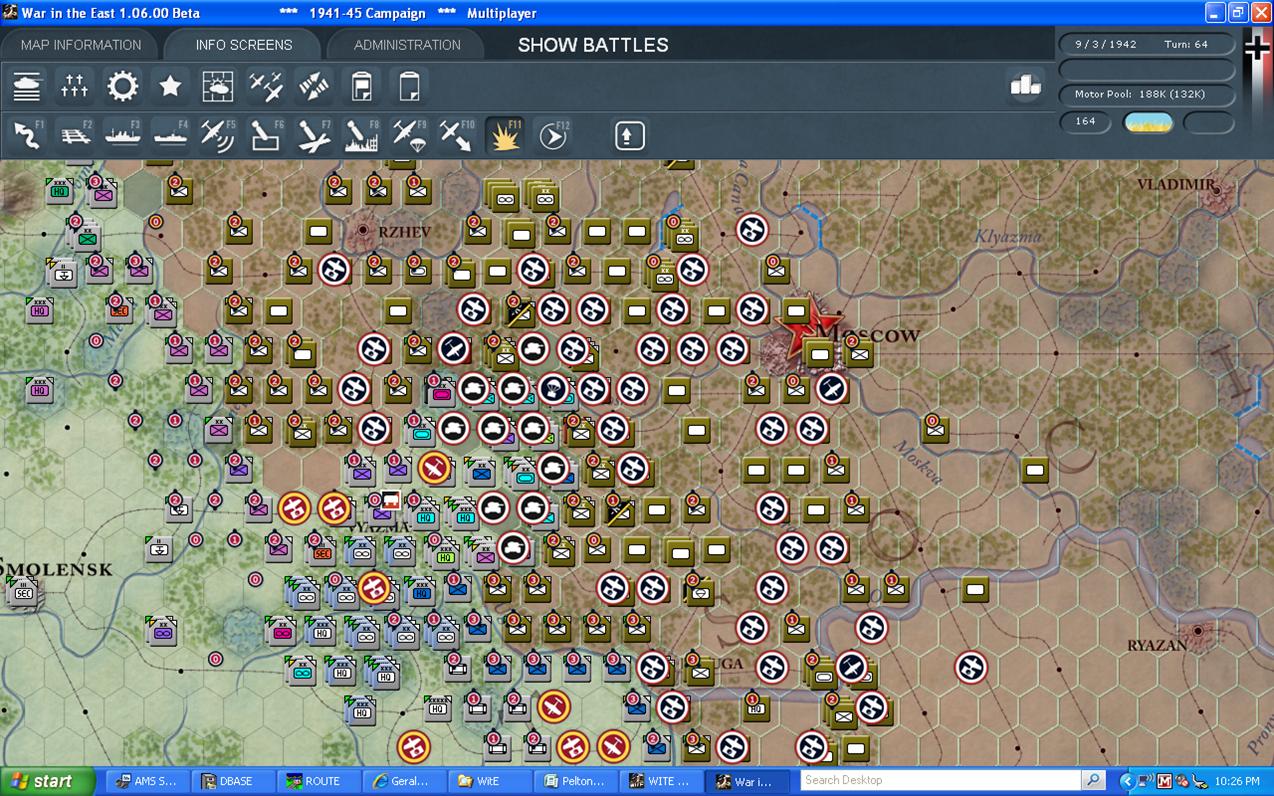Select F2 rail mode
The image size is (1274, 796).
click(75, 135)
